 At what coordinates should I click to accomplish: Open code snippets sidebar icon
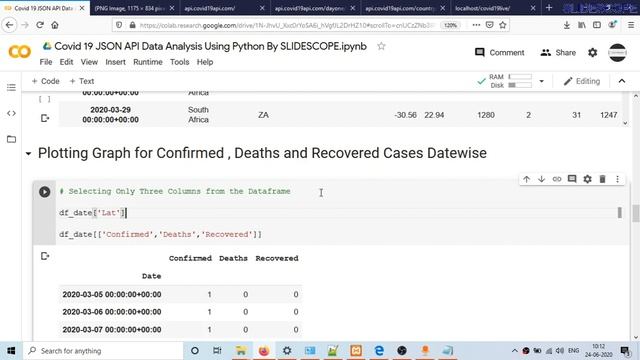point(11,113)
